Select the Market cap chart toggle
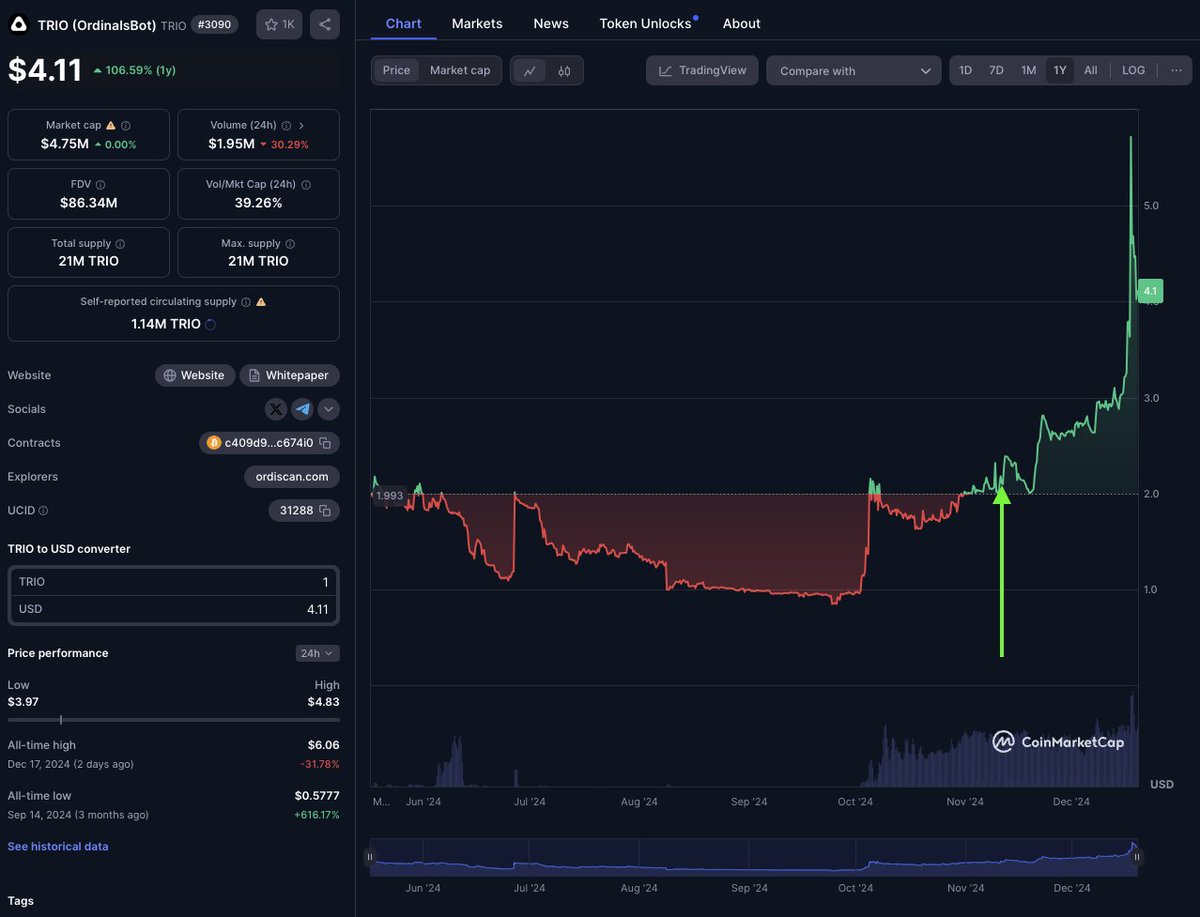 [x=460, y=70]
